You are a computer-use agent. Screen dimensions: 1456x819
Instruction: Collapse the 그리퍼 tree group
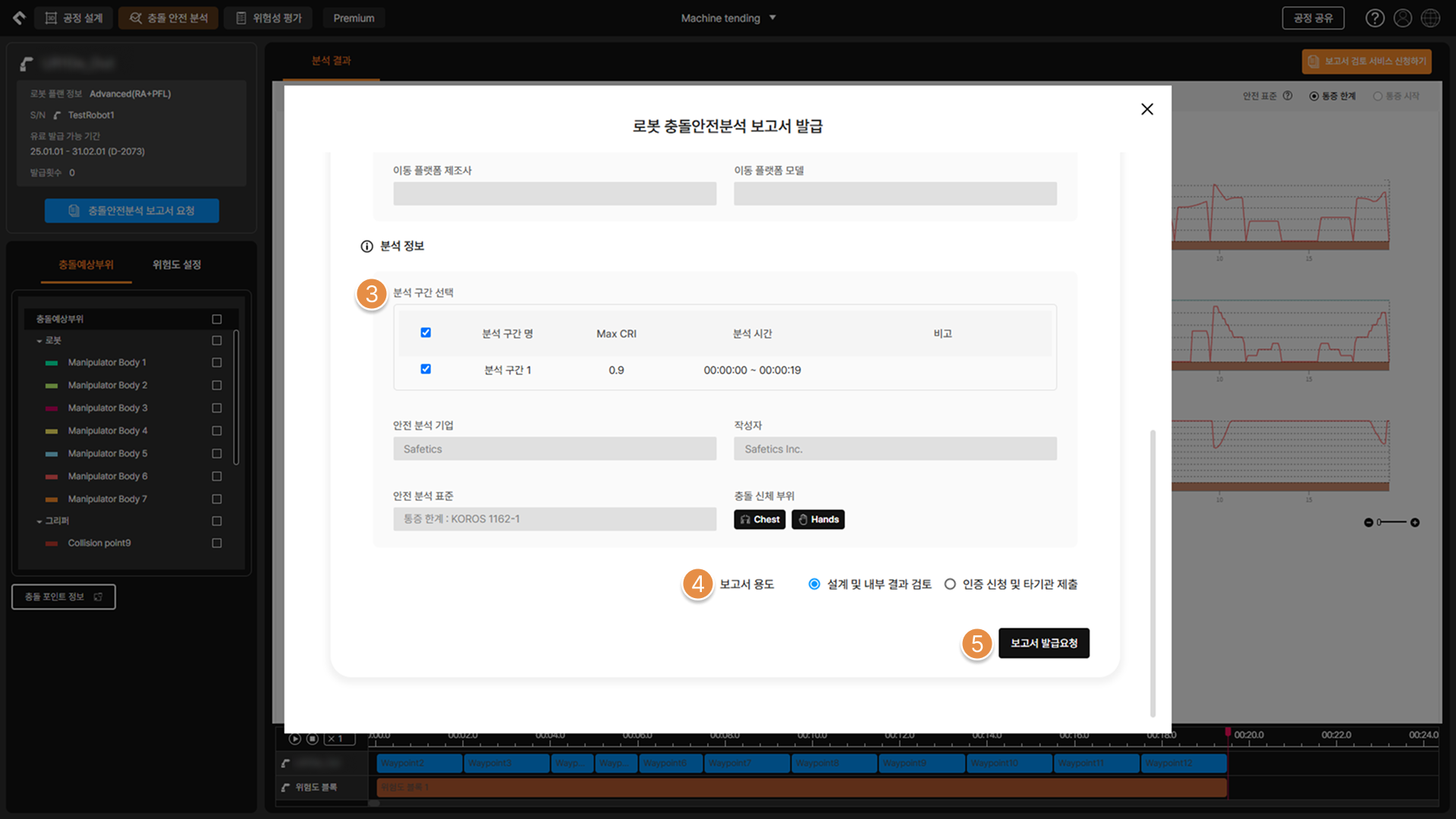(x=39, y=521)
